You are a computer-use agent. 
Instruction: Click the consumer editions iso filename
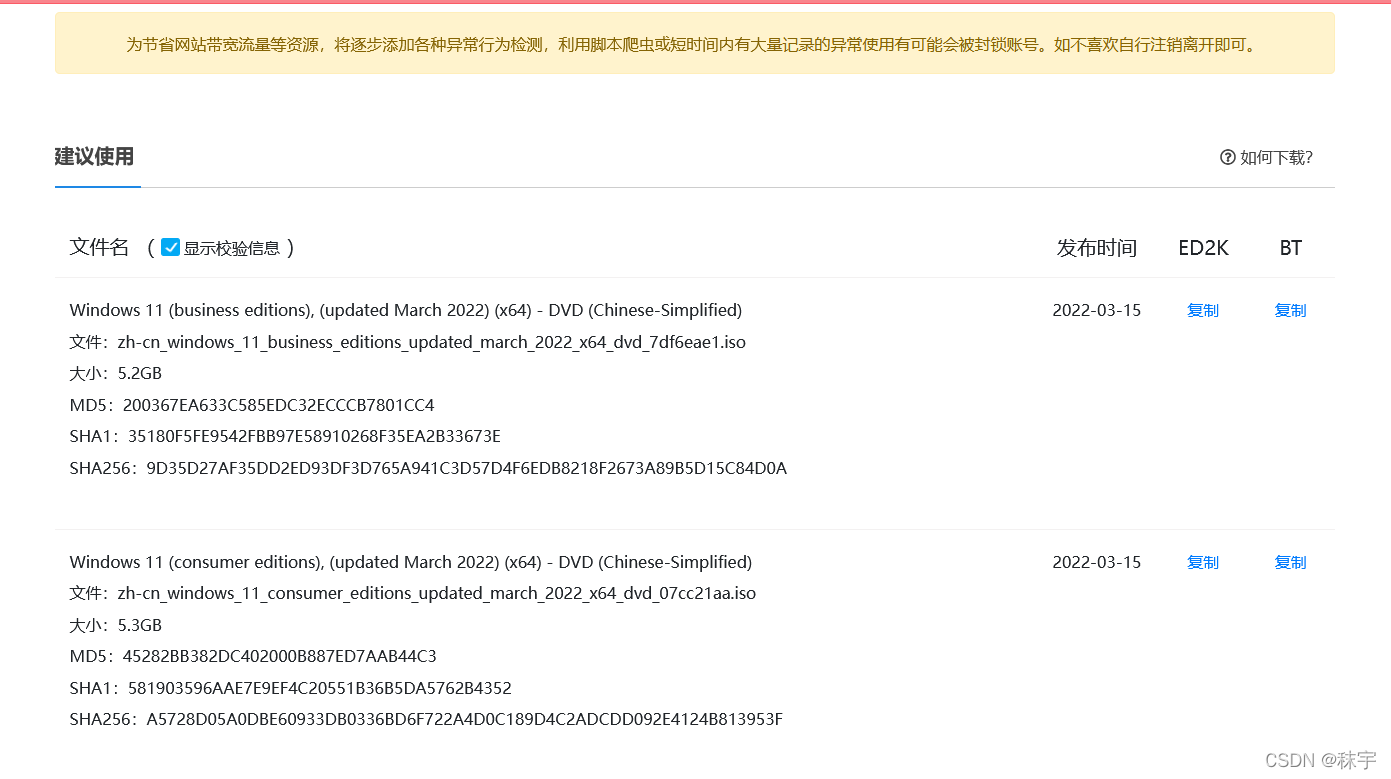[437, 593]
